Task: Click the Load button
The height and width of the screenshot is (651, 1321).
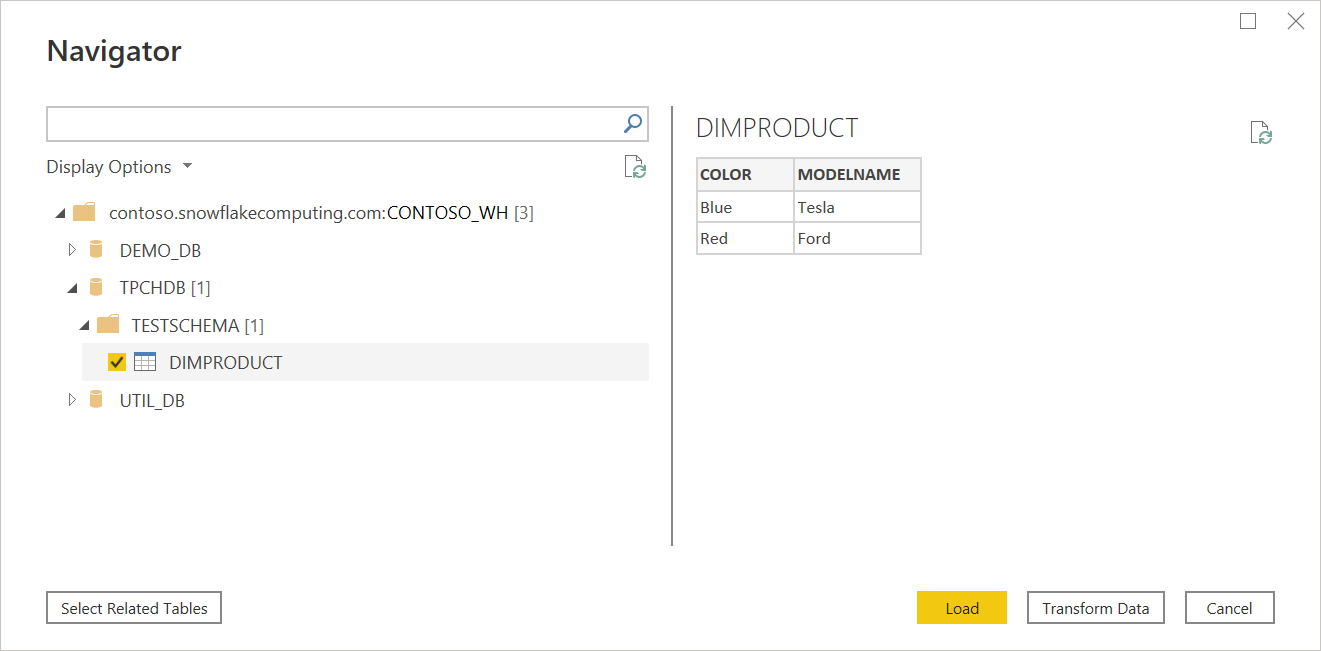Action: click(961, 607)
